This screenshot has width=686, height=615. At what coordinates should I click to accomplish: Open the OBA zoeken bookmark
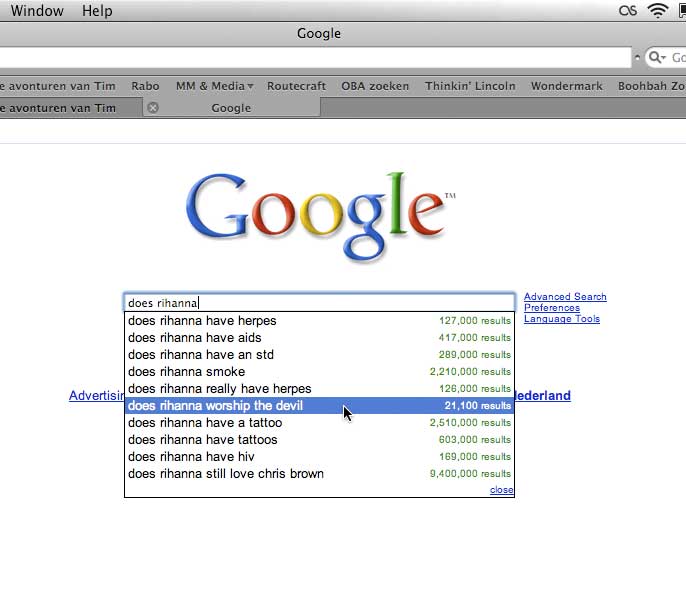tap(375, 86)
